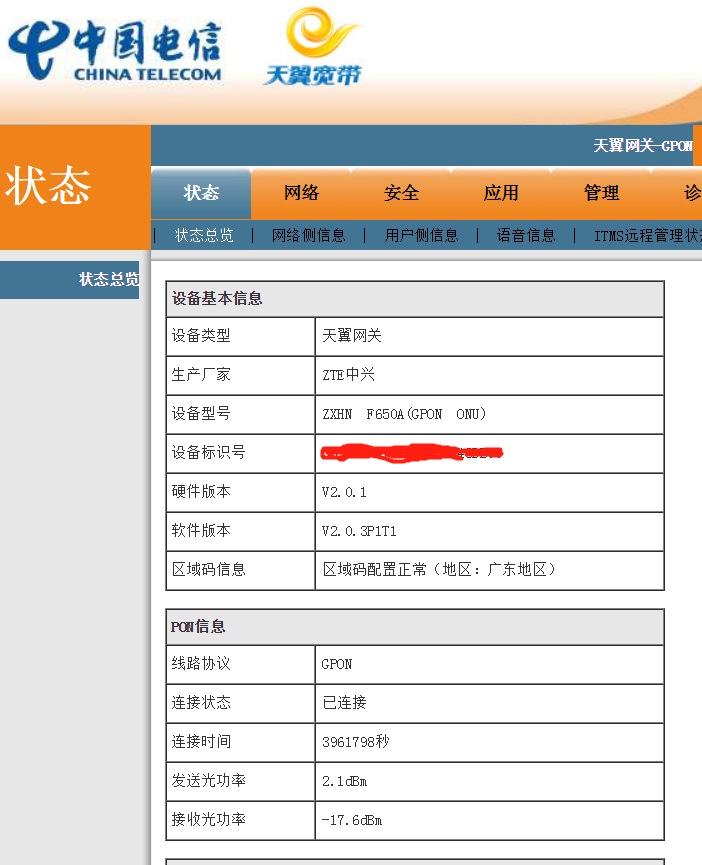Select 状态总览 in left sidebar
The height and width of the screenshot is (865, 702).
pos(69,280)
